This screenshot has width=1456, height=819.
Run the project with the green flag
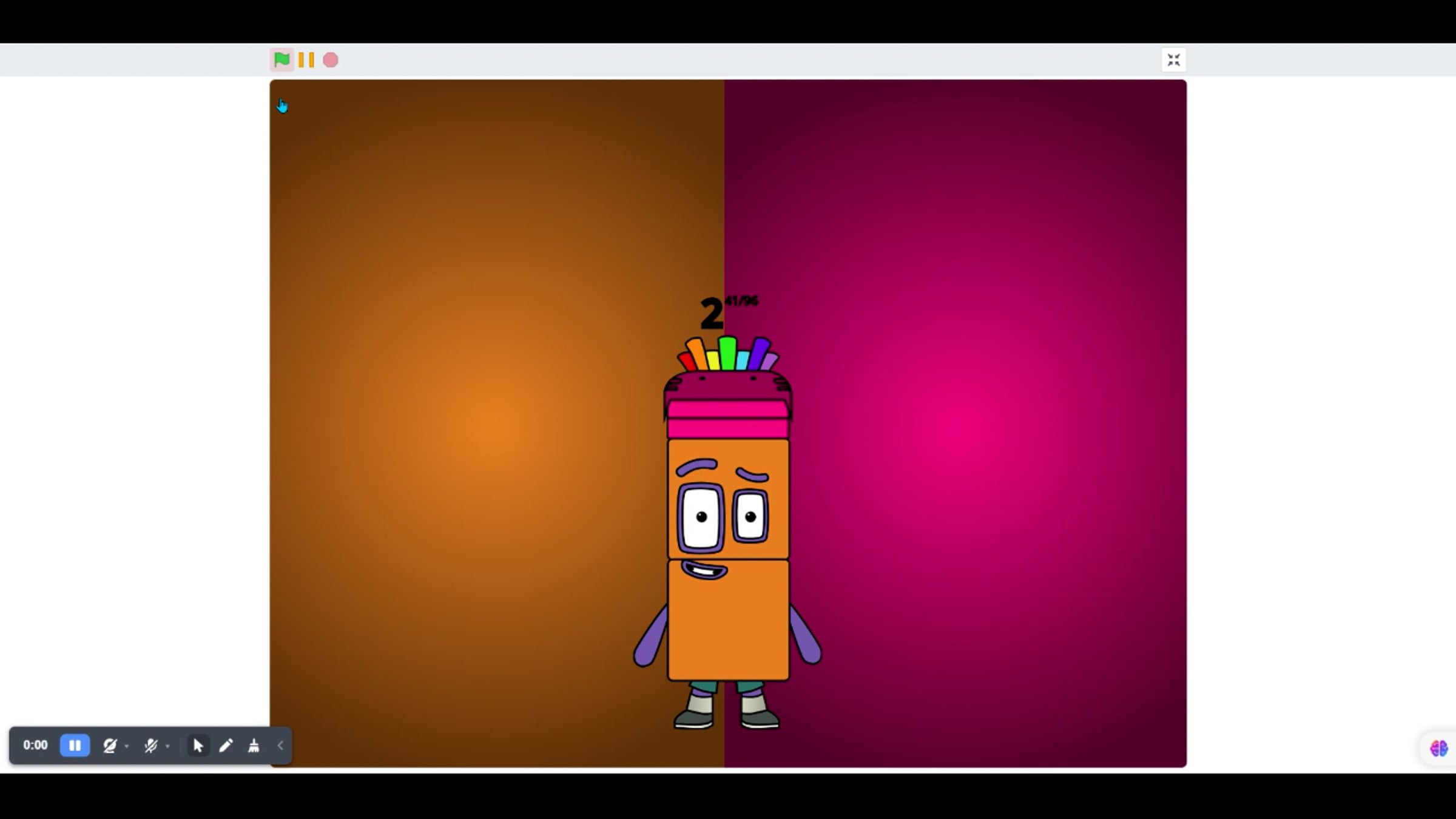point(281,59)
